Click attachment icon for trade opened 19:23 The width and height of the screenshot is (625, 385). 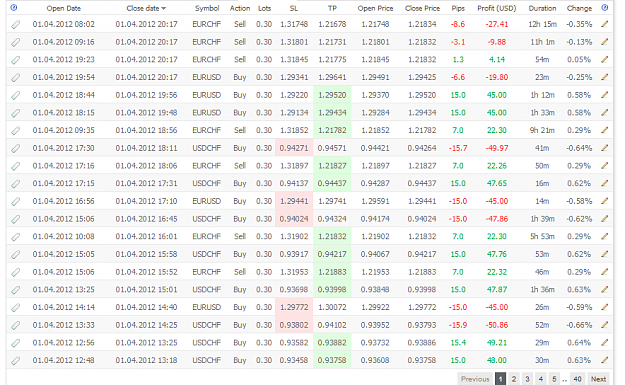coord(15,60)
